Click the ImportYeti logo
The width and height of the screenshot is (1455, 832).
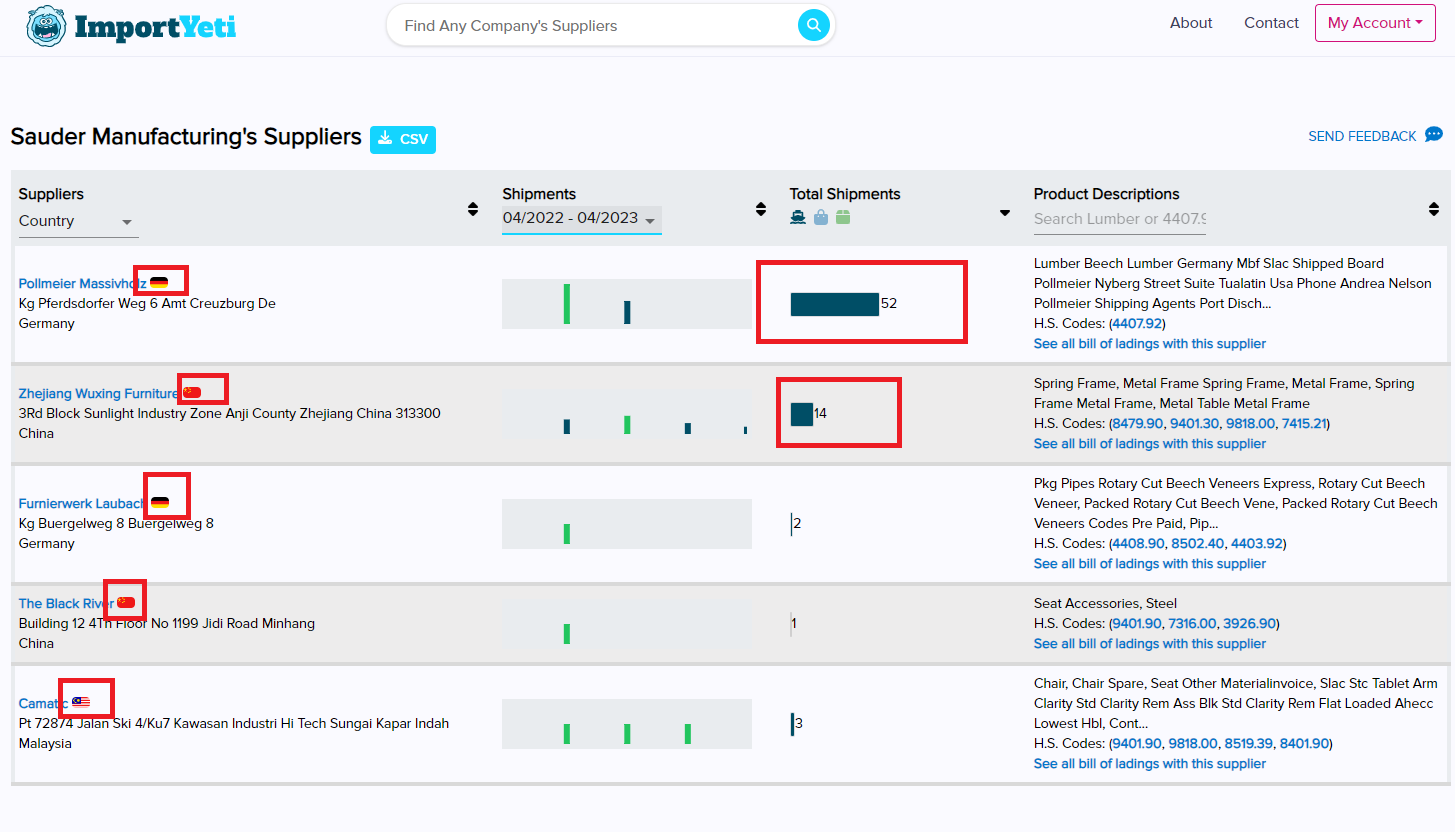tap(132, 27)
